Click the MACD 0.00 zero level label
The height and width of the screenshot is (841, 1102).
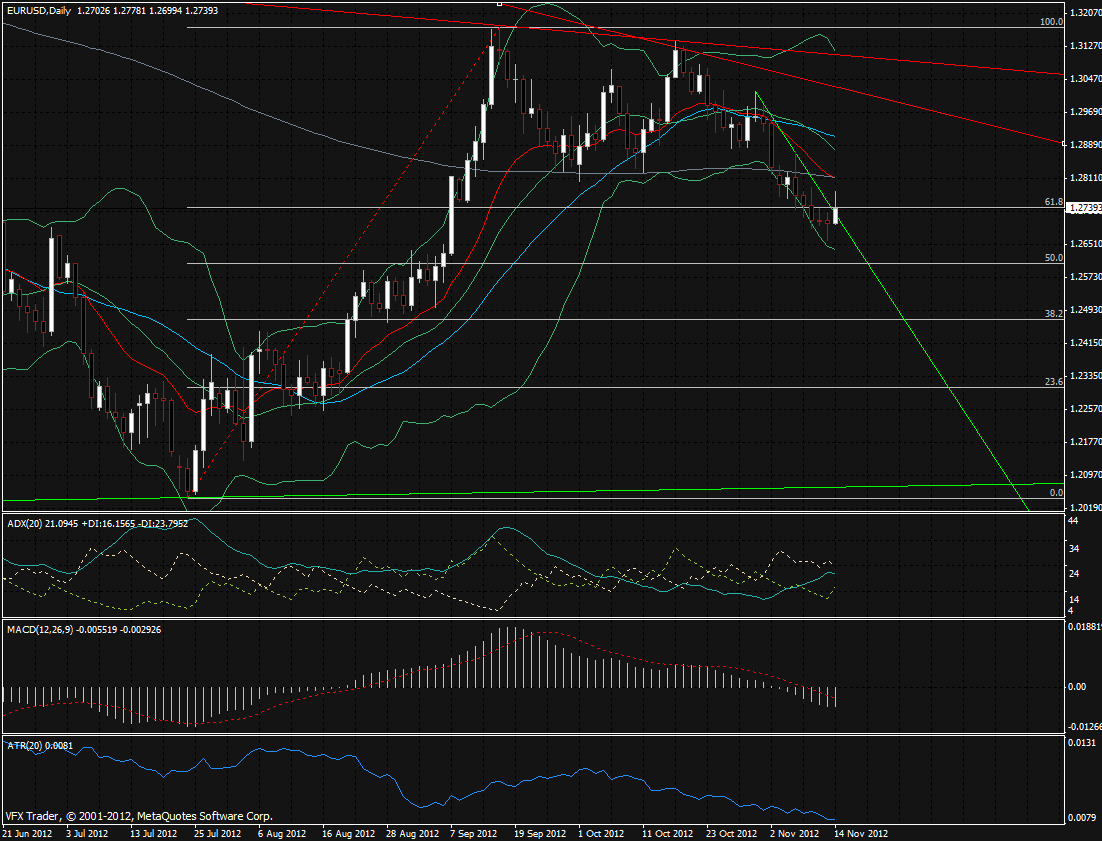(x=1076, y=687)
